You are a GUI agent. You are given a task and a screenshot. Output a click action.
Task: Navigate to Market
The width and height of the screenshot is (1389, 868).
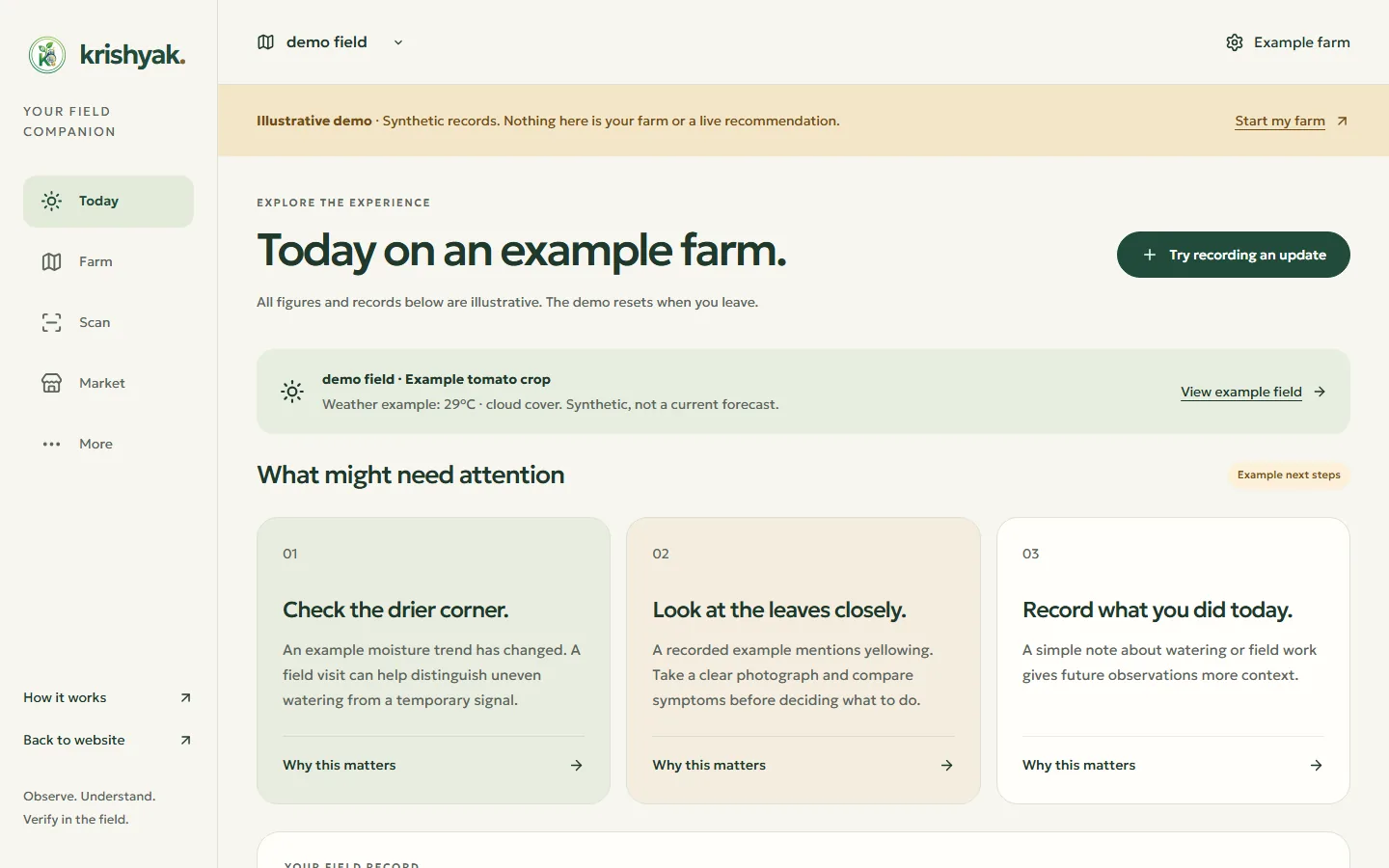[108, 383]
